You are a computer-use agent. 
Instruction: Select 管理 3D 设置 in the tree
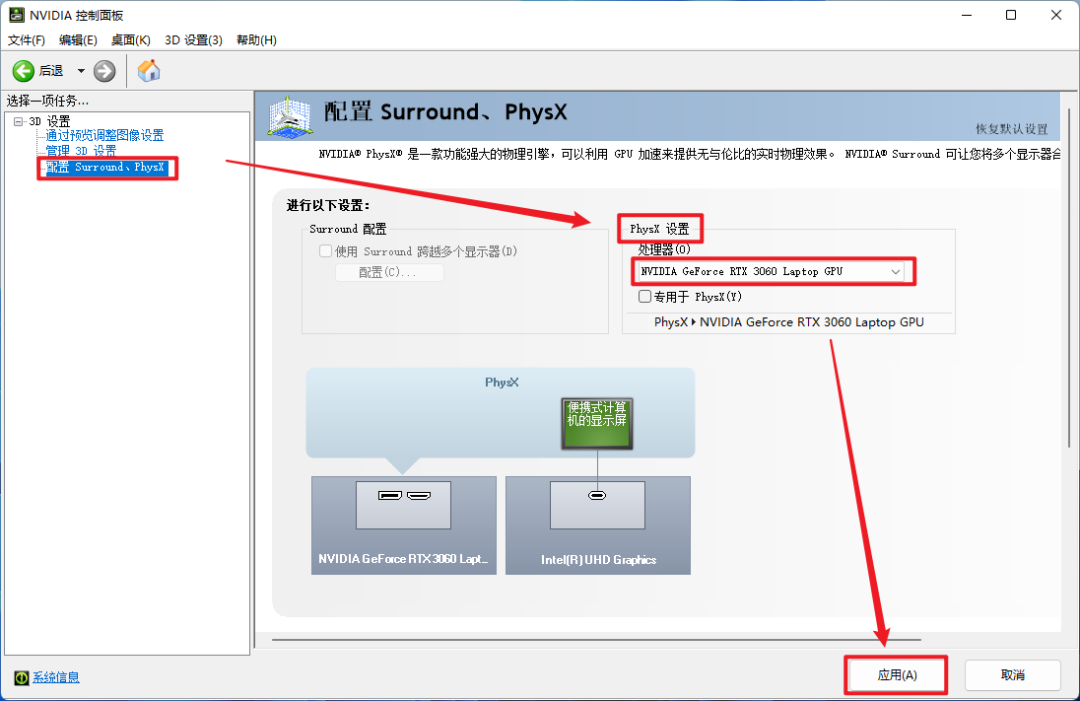click(x=81, y=151)
